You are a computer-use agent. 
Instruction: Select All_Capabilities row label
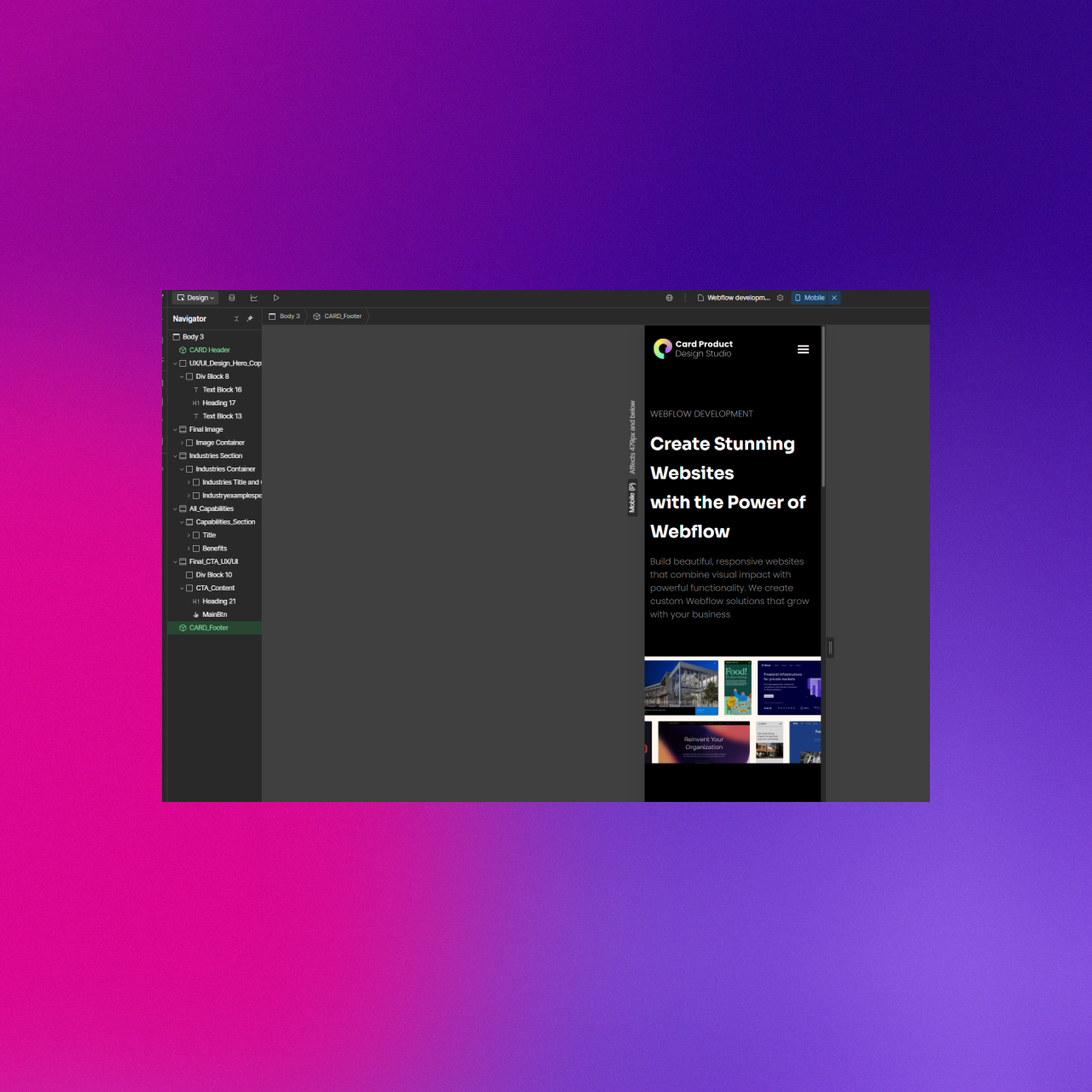tap(212, 508)
